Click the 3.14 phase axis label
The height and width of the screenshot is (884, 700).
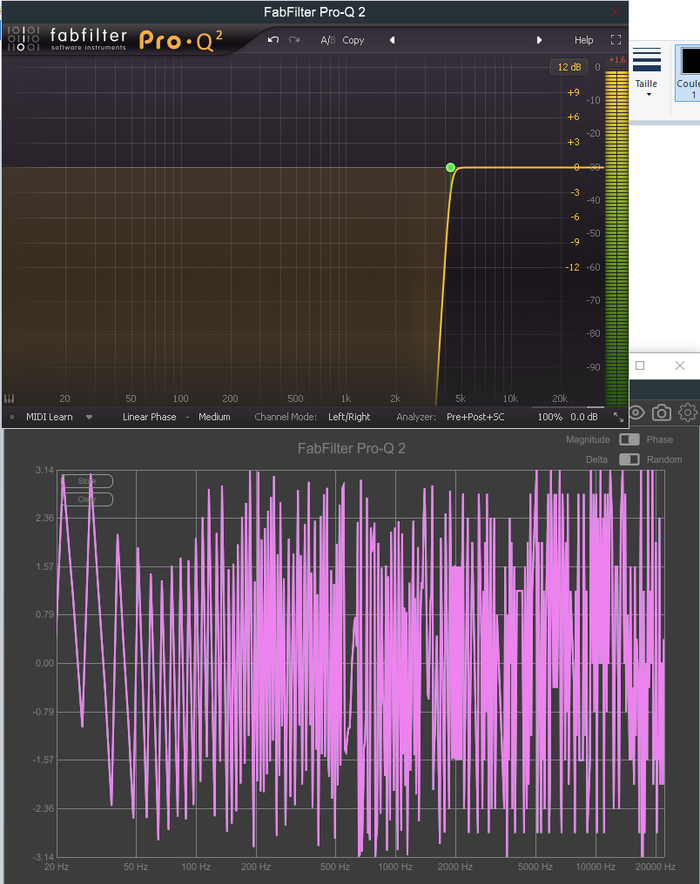45,470
